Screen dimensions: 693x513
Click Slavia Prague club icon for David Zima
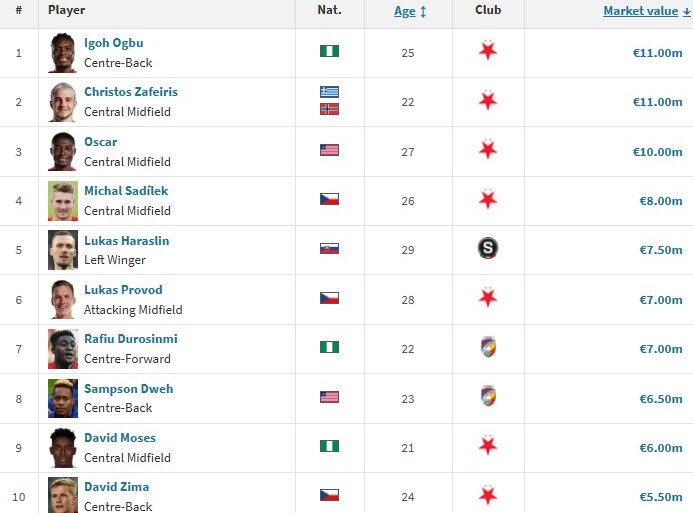[x=488, y=495]
